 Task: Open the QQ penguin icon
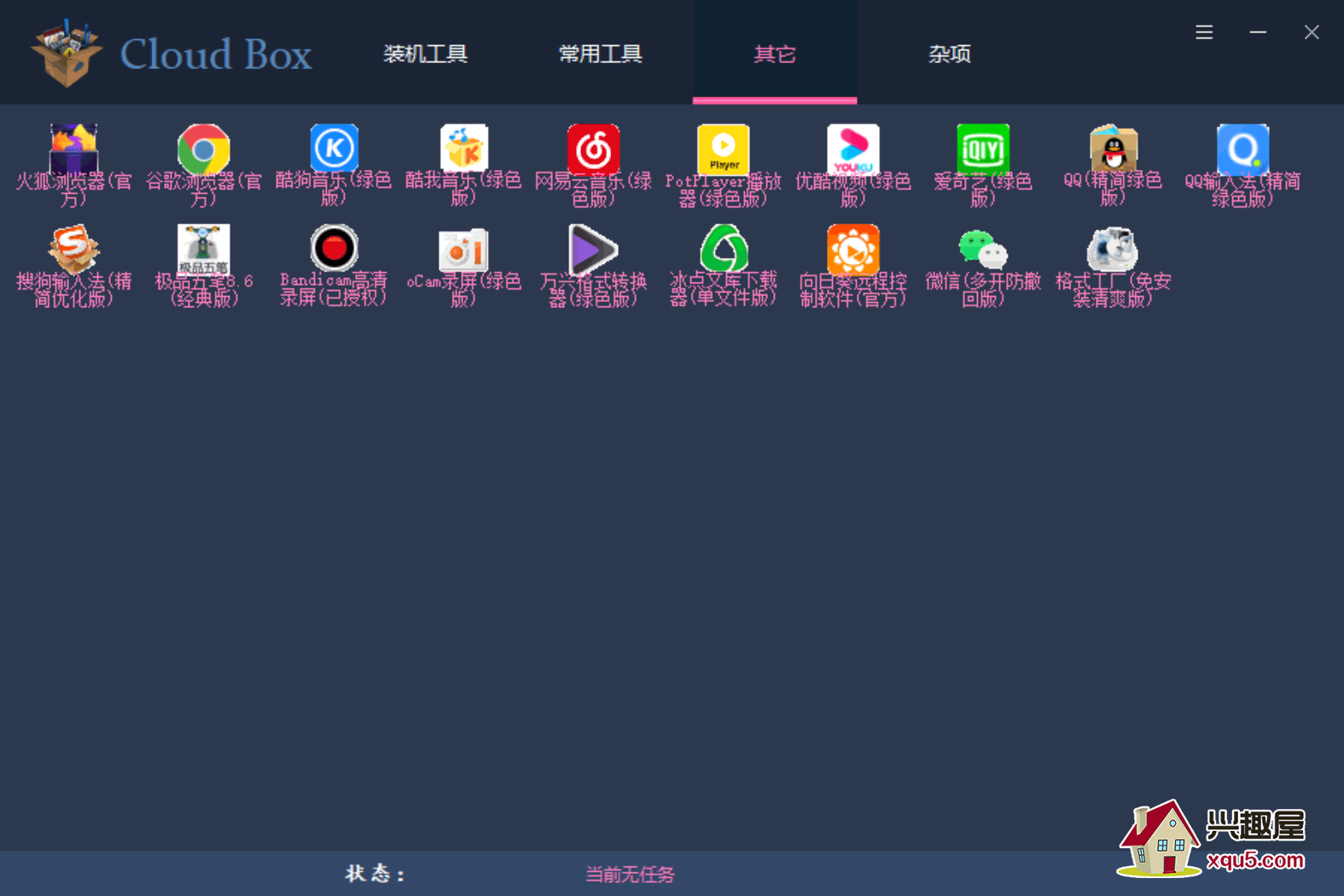coord(1113,149)
